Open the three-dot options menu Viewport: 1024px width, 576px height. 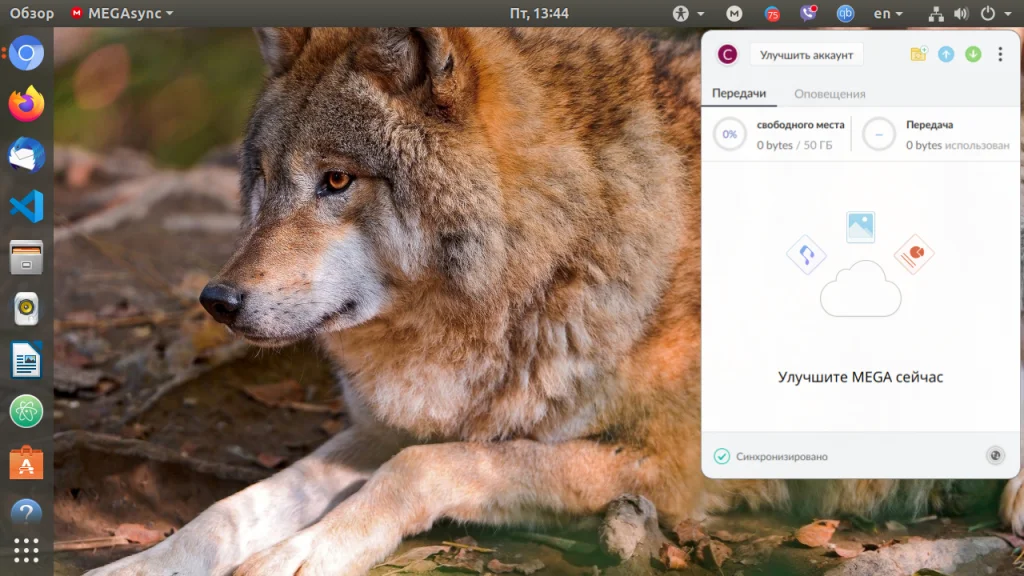point(1000,54)
